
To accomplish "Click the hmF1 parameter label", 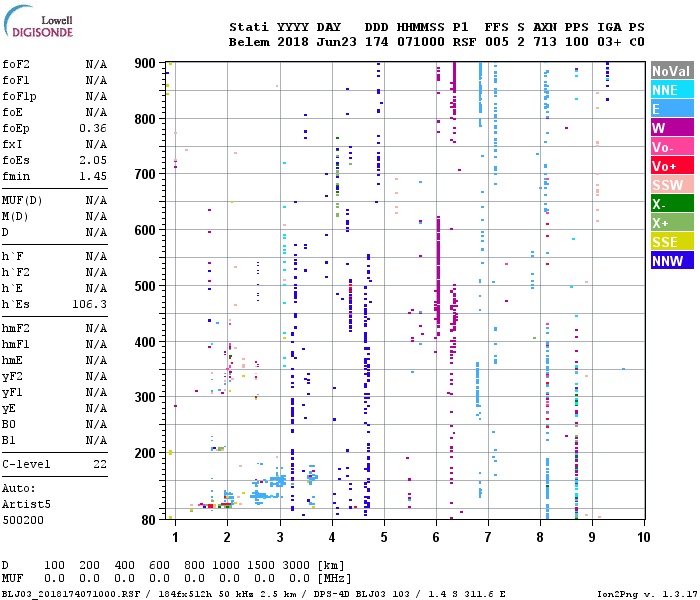I will click(16, 345).
